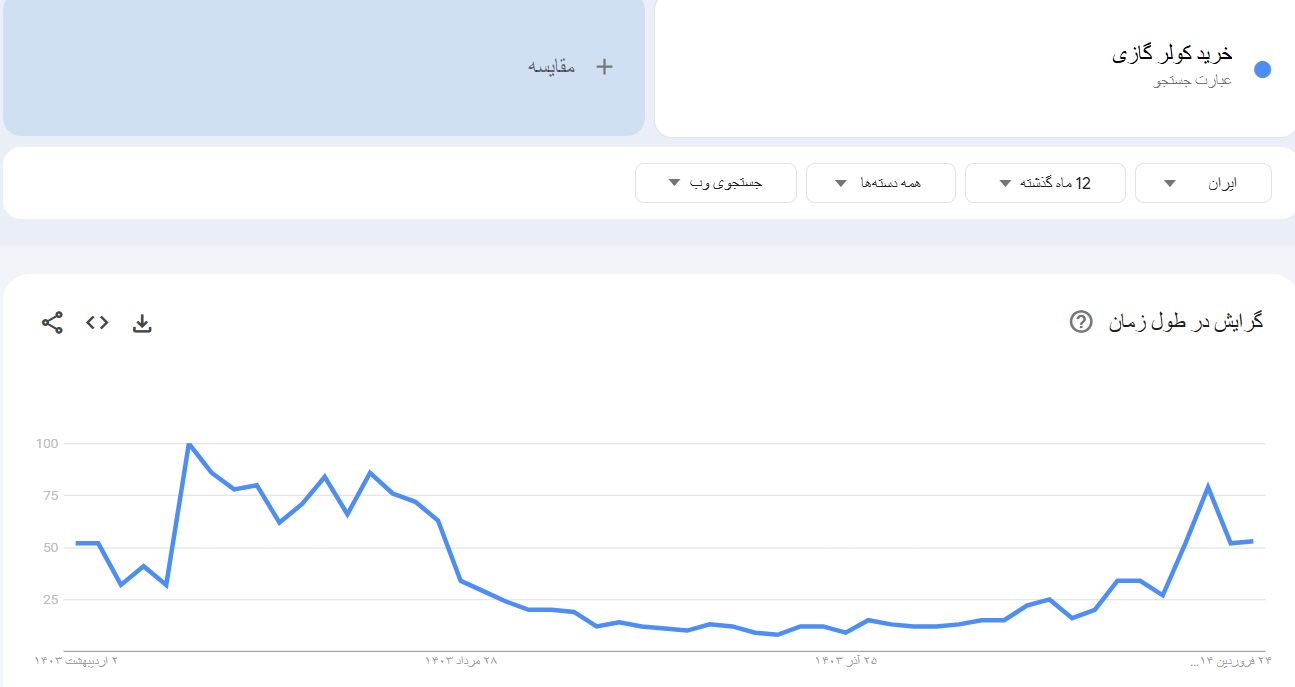Screen dimensions: 1295x687
Task: Open the ایران country selector
Action: (1203, 182)
